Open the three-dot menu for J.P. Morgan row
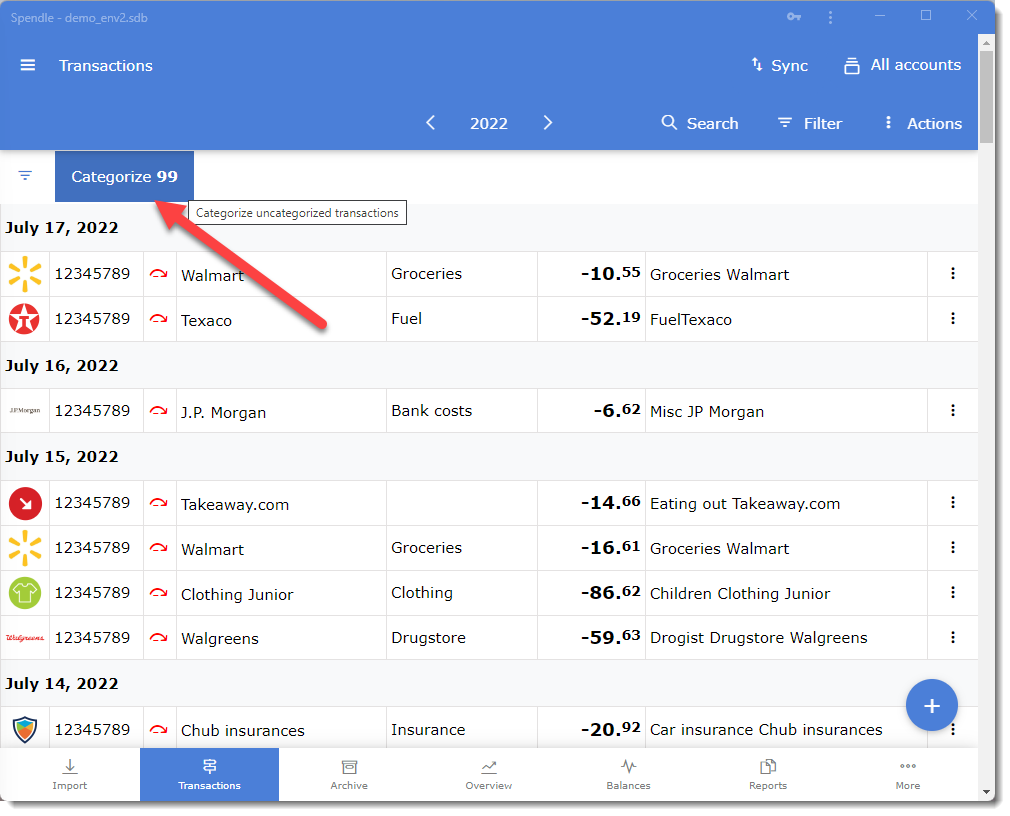1010x816 pixels. [x=953, y=410]
